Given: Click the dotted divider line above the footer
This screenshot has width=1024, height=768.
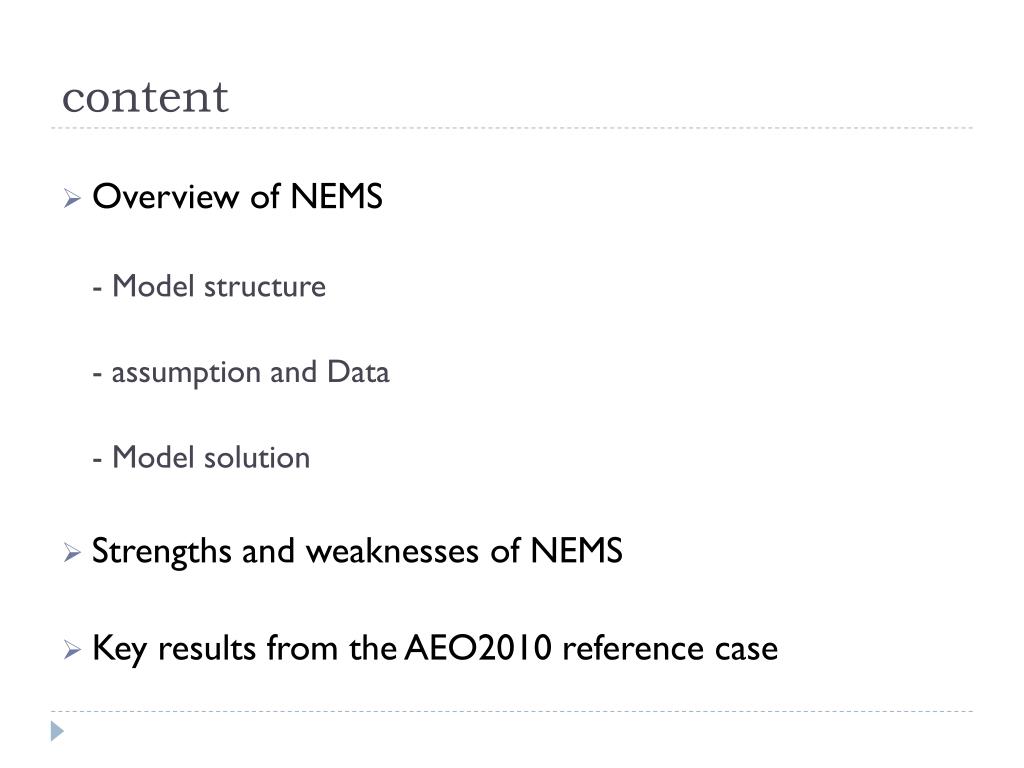Looking at the screenshot, I should pos(512,711).
